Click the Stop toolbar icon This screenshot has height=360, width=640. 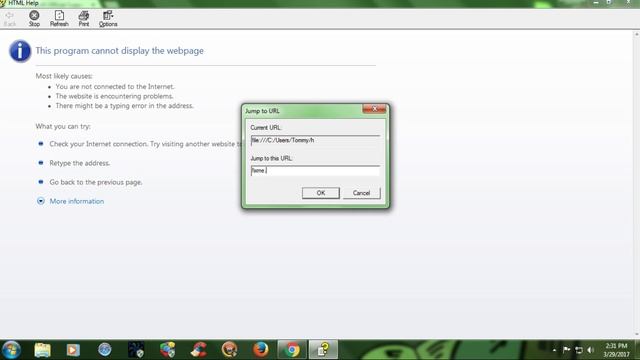pos(34,19)
